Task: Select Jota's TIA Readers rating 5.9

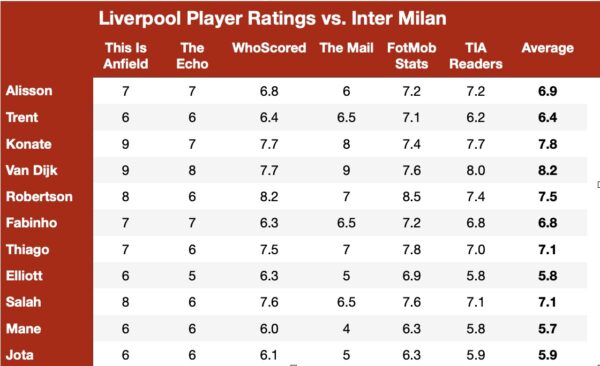Action: 476,355
